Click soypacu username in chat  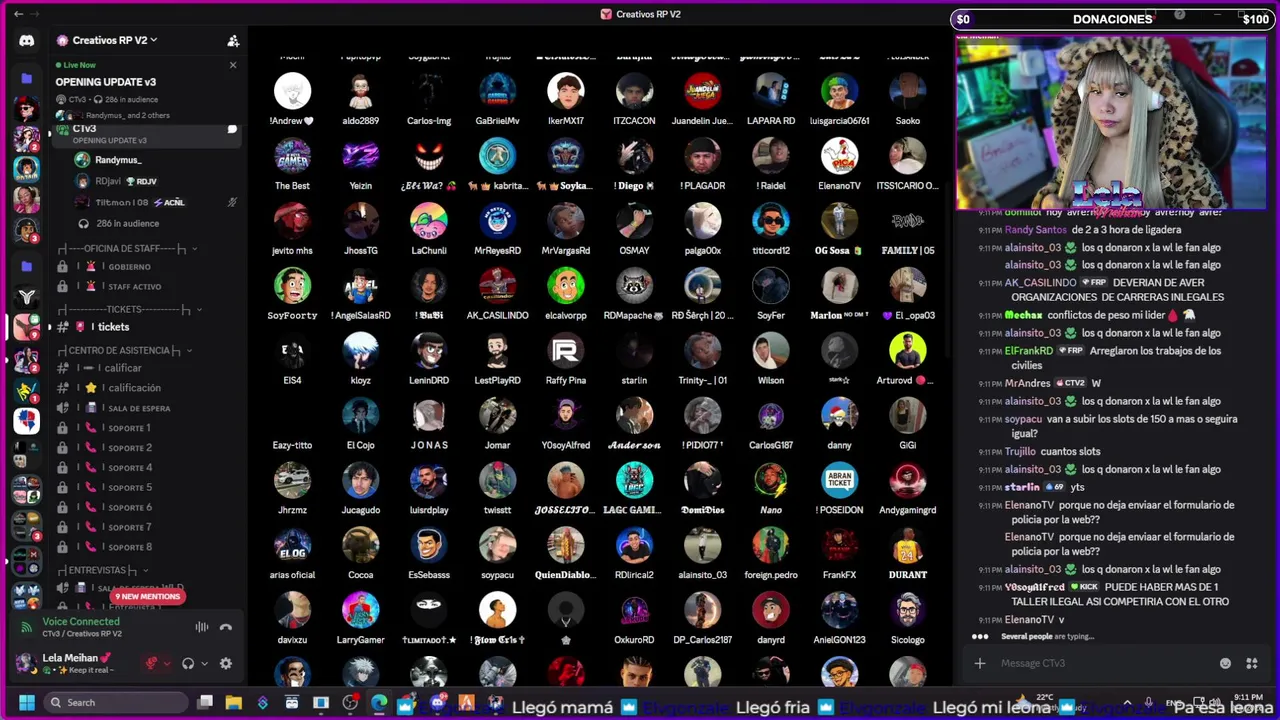[x=1024, y=419]
